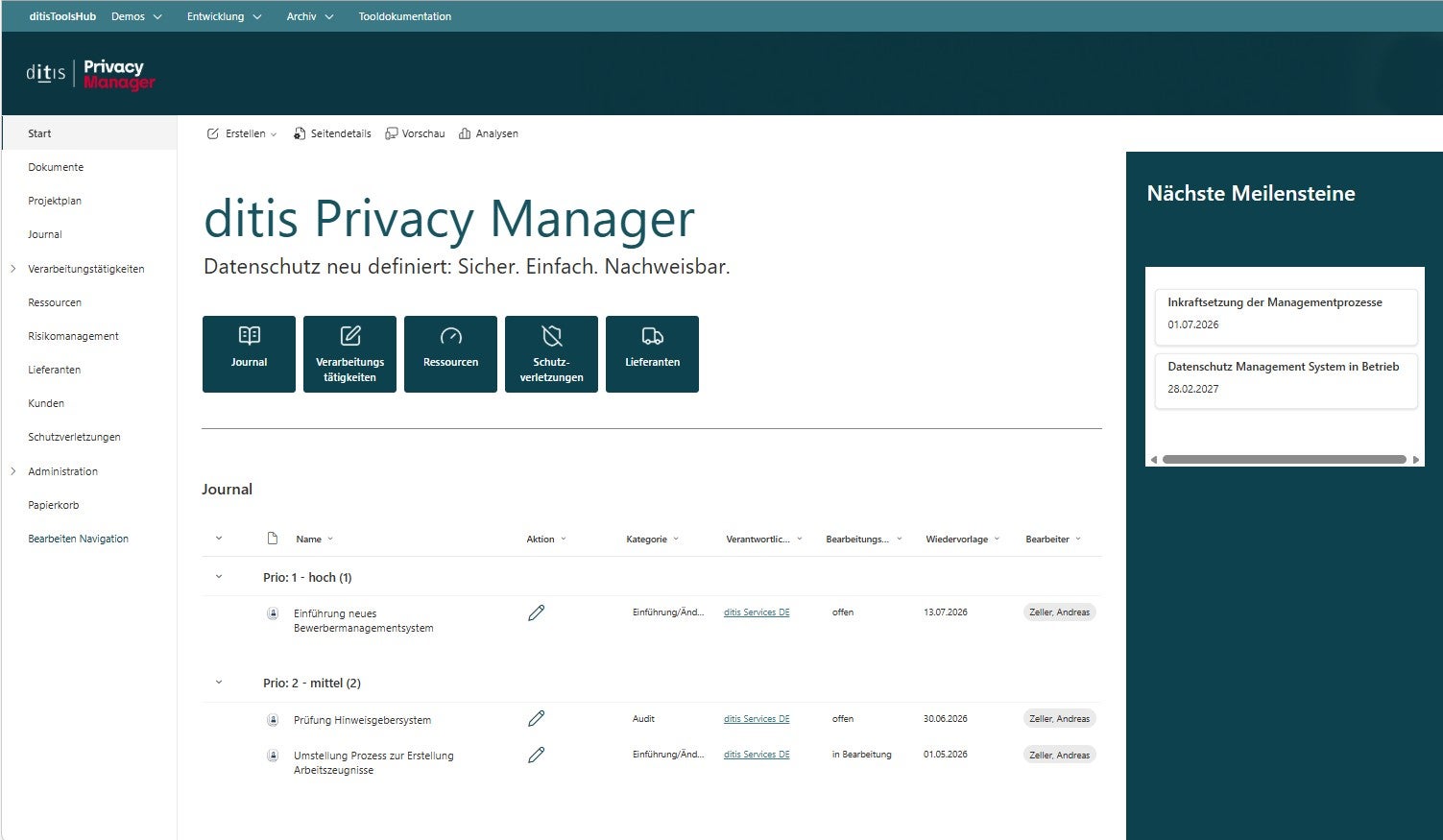
Task: Click the milestones scroll right arrow
Action: pos(1416,460)
